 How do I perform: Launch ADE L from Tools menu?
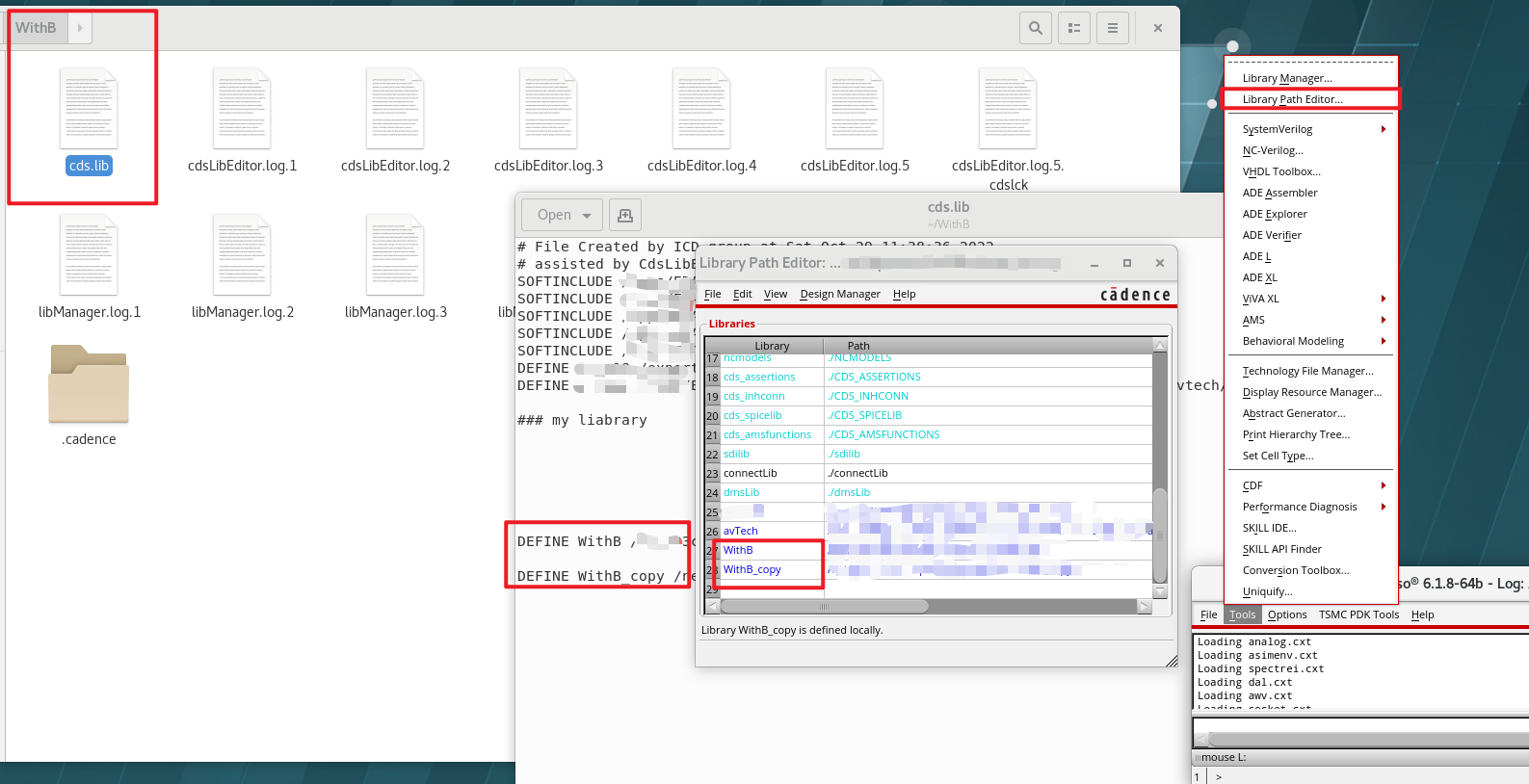pyautogui.click(x=1310, y=256)
